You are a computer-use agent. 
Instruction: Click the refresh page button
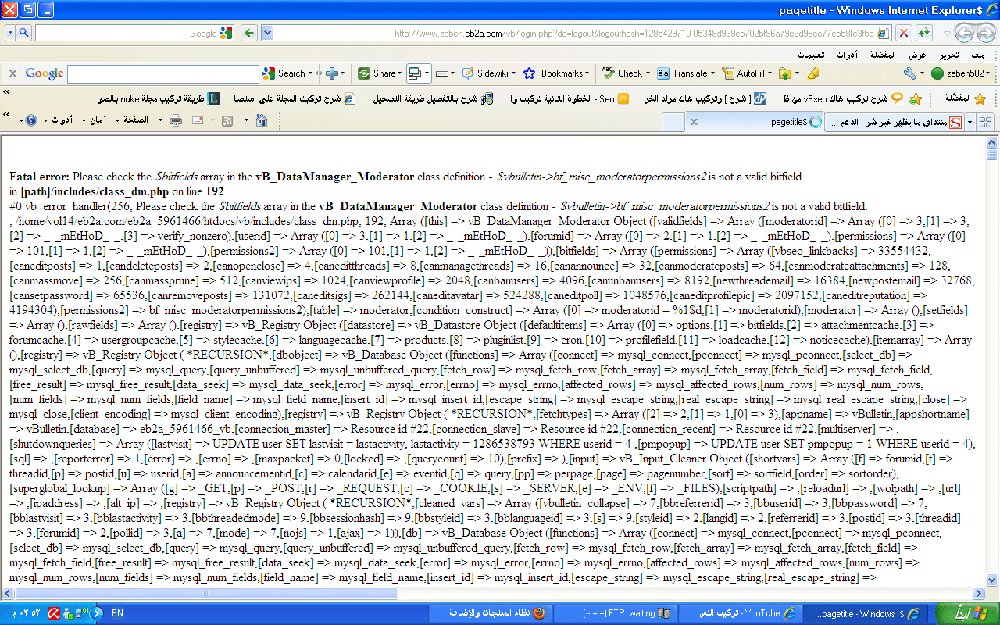point(923,33)
